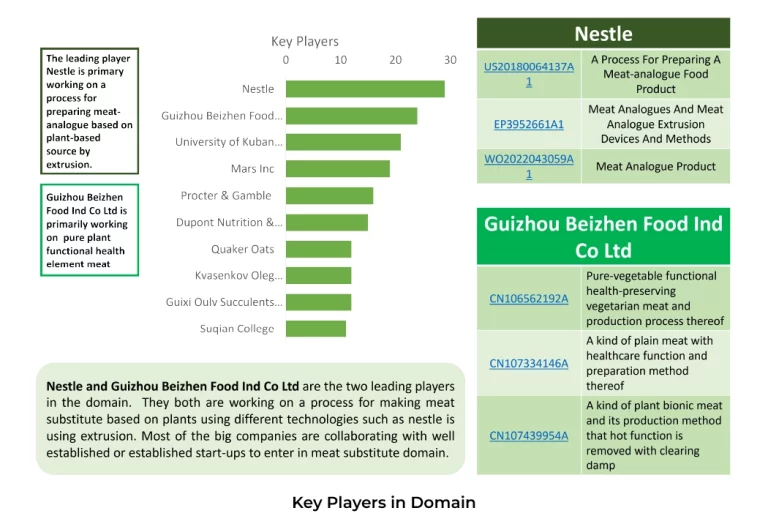Open patent link EP3952661A1
This screenshot has height=527, width=768.
528,124
